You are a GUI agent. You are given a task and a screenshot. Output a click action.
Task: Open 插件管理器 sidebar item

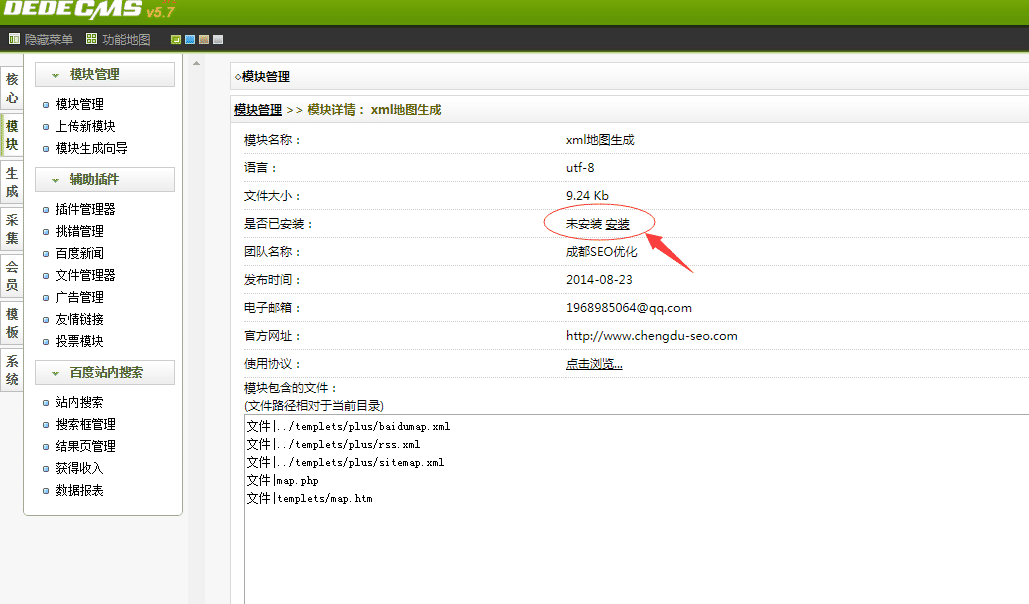tap(85, 209)
